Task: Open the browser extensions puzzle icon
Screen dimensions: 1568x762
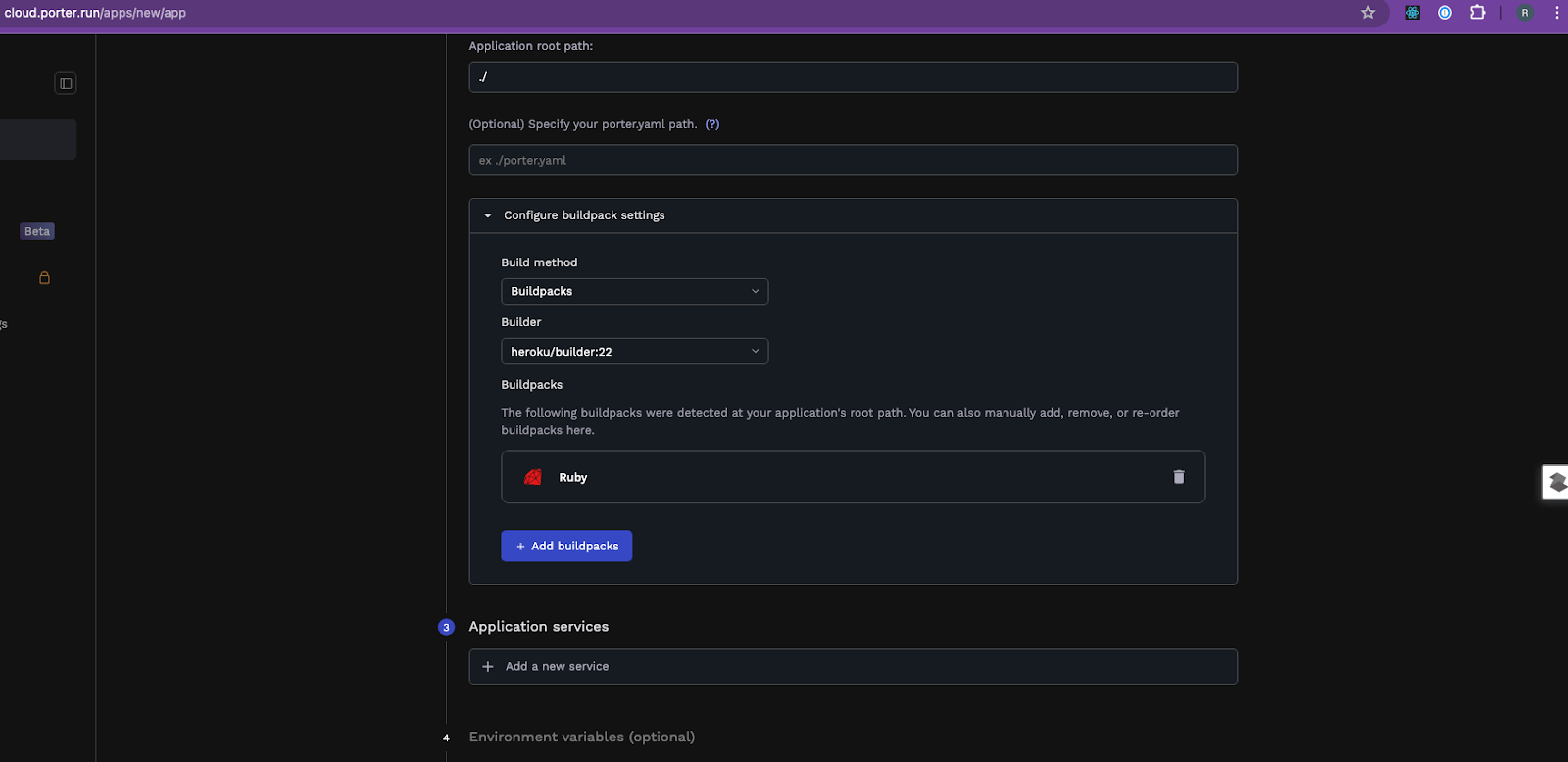Action: click(x=1477, y=13)
